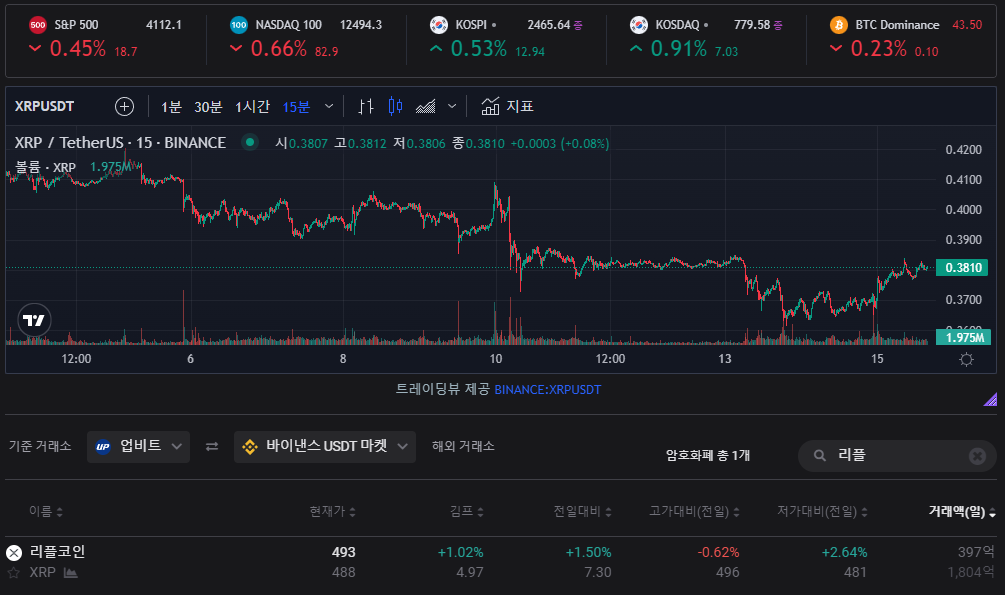Click the Binance logo in the market selector
This screenshot has height=595, width=1005.
(250, 447)
